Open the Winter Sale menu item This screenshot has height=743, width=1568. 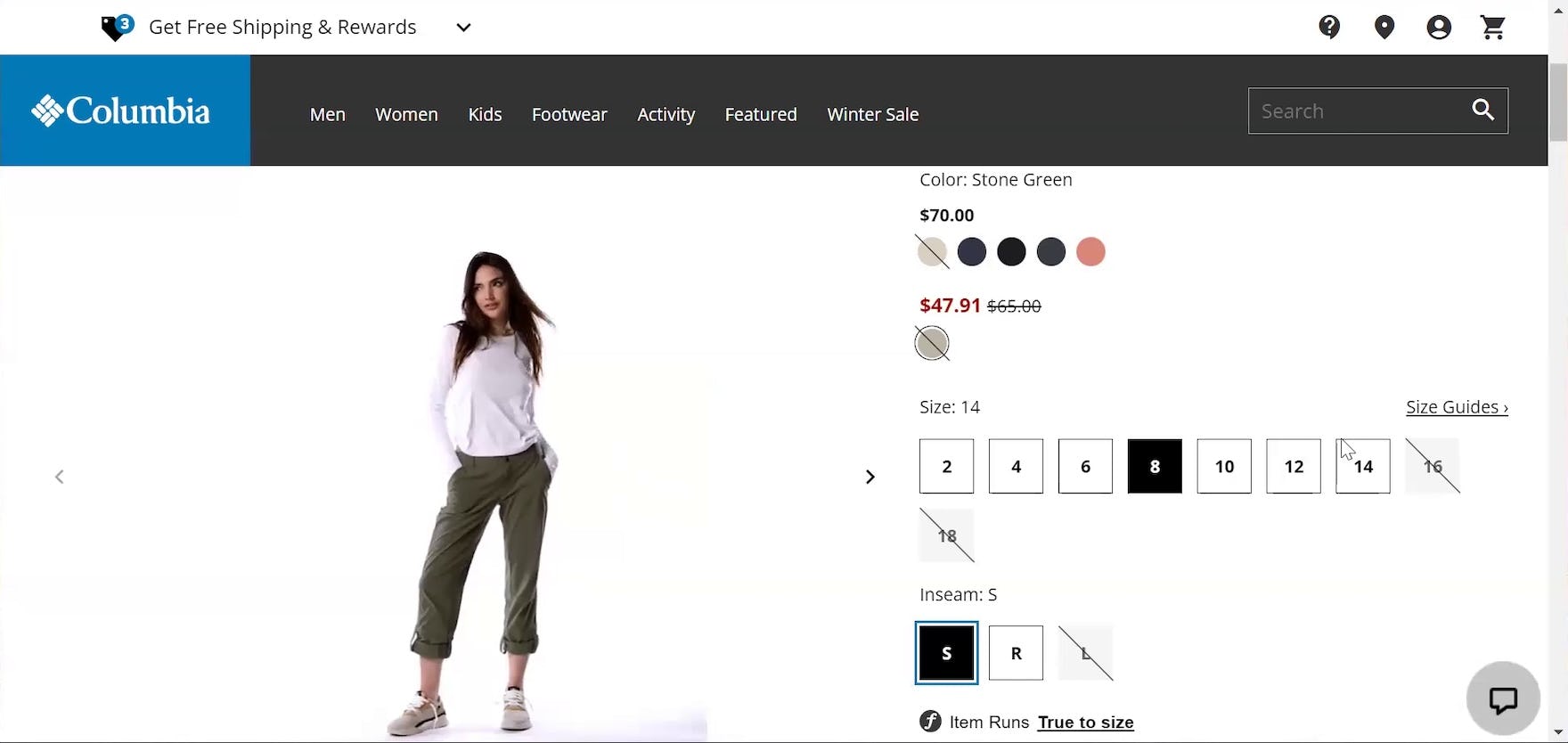(872, 114)
